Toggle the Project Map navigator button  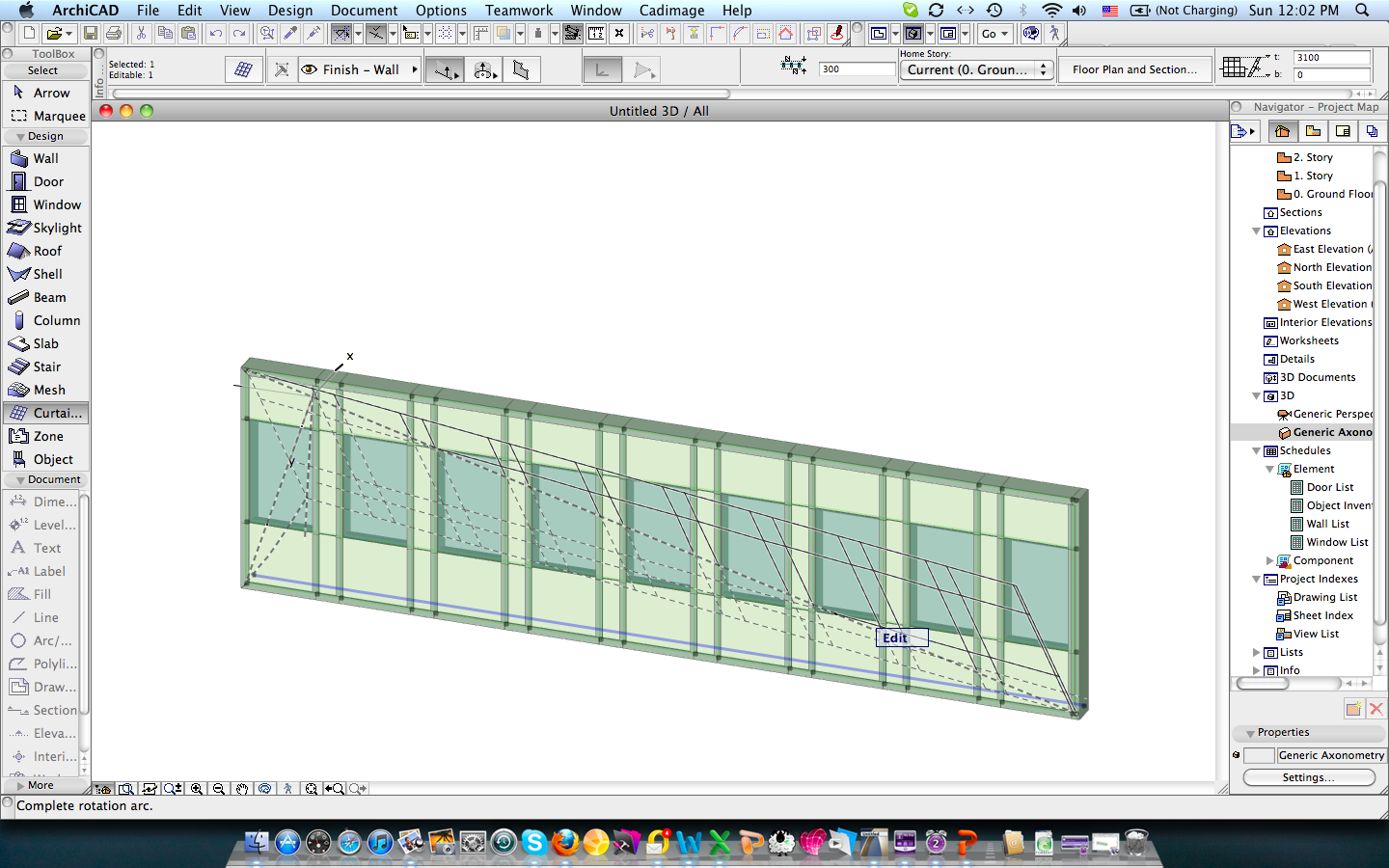[x=1282, y=131]
